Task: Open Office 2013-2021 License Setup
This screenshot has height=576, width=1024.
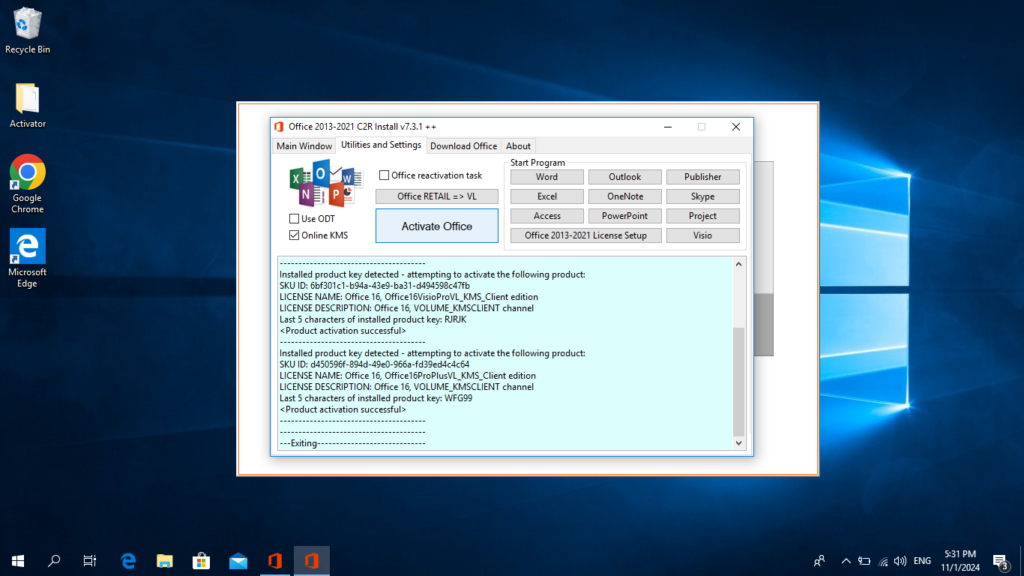Action: 586,236
